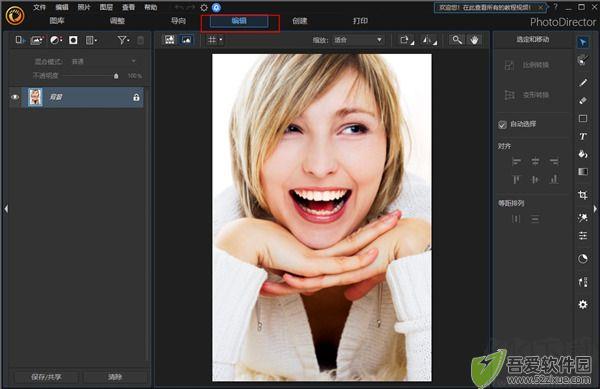Align vertical centers in alignment panel
Screen dimensions: 600x389
click(535, 179)
